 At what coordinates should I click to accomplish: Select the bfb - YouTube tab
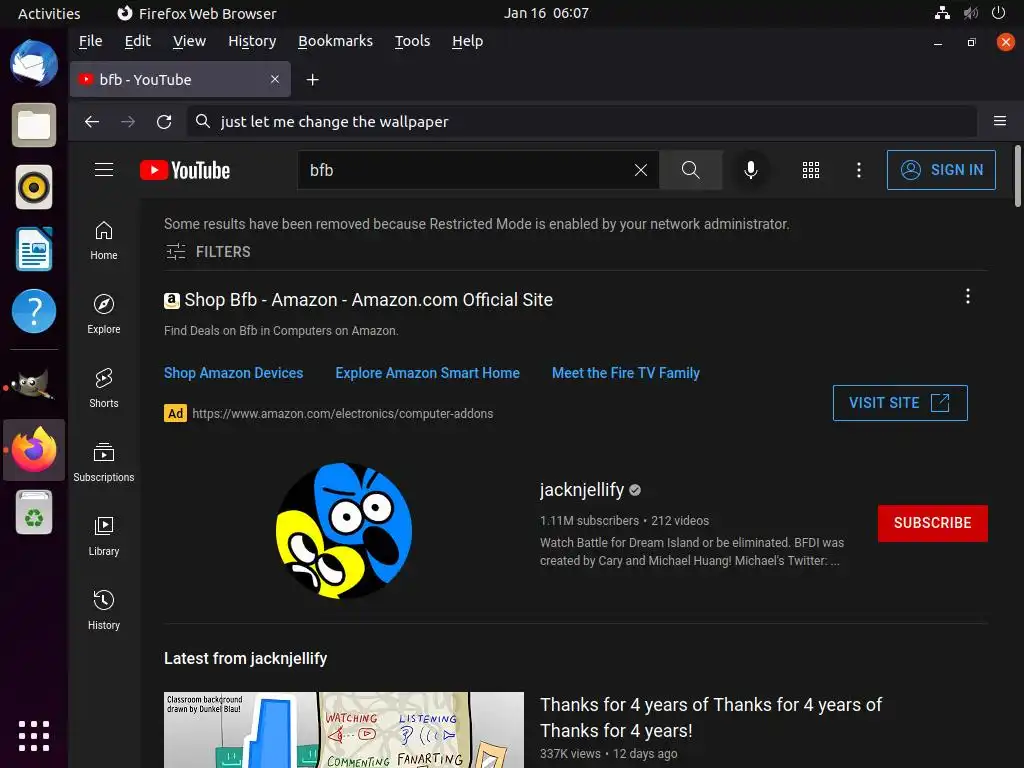[x=180, y=80]
